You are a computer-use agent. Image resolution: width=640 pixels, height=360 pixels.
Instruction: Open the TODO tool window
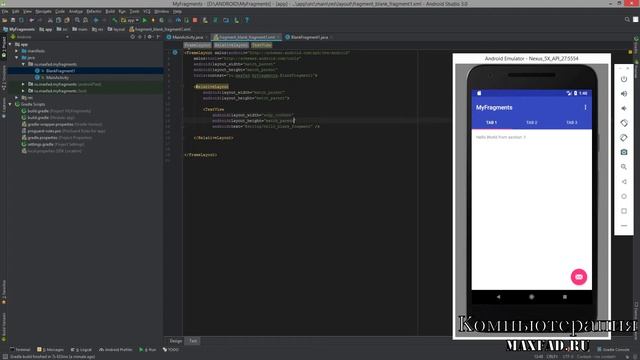pyautogui.click(x=171, y=350)
